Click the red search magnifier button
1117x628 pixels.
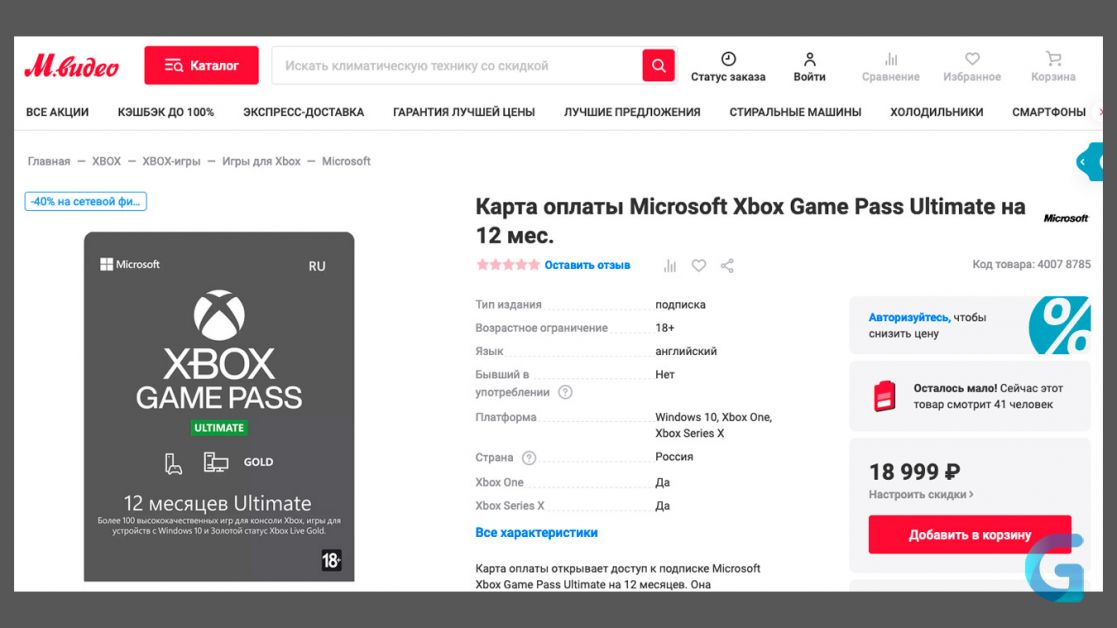click(658, 66)
